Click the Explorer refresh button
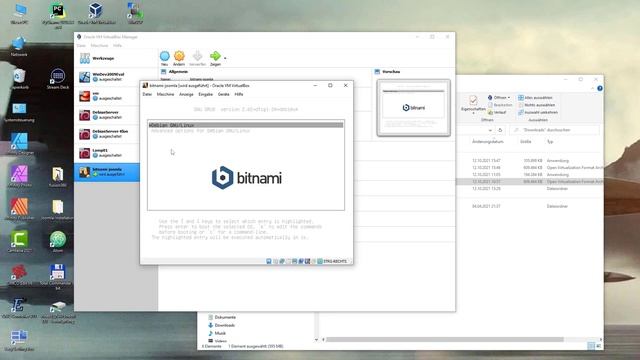Viewport: 640px width, 360px height. click(x=500, y=130)
